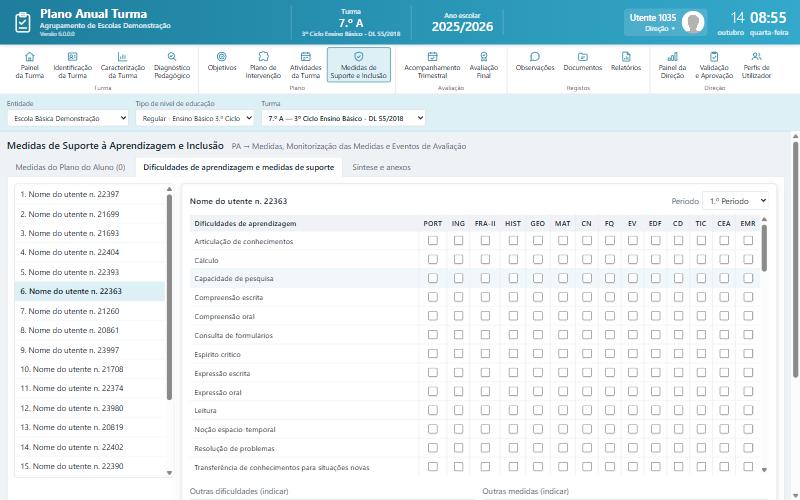The width and height of the screenshot is (800, 500).
Task: Open the Entidade dropdown
Action: (x=68, y=118)
